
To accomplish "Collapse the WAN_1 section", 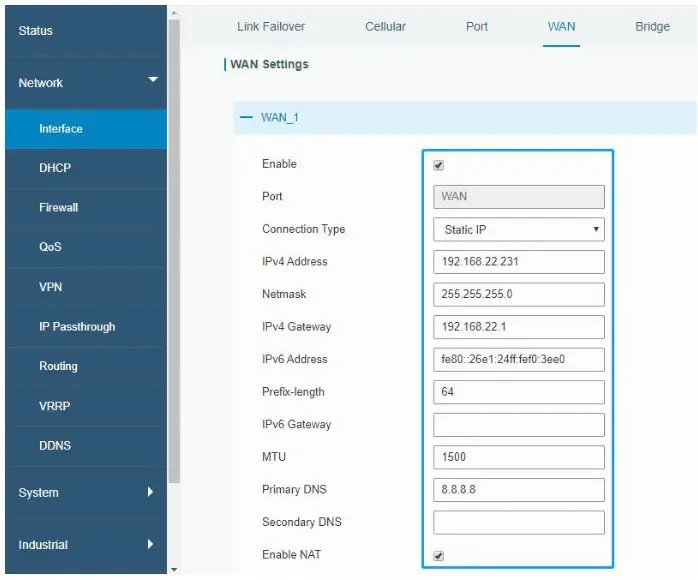I will pos(246,118).
